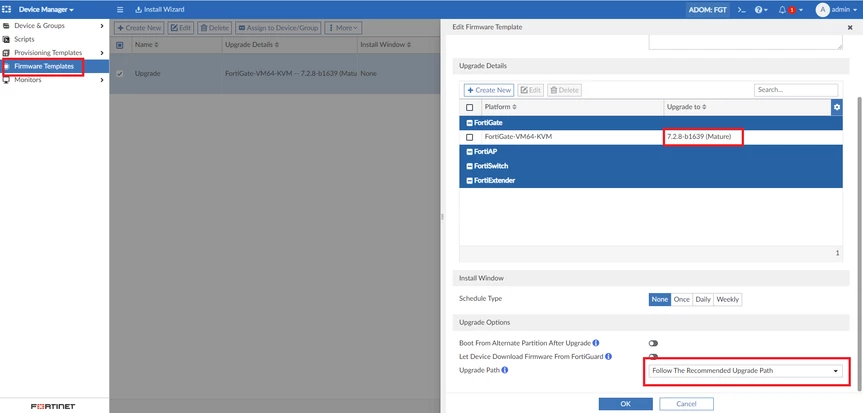
Task: Select Scripts in the sidebar
Action: (24, 39)
